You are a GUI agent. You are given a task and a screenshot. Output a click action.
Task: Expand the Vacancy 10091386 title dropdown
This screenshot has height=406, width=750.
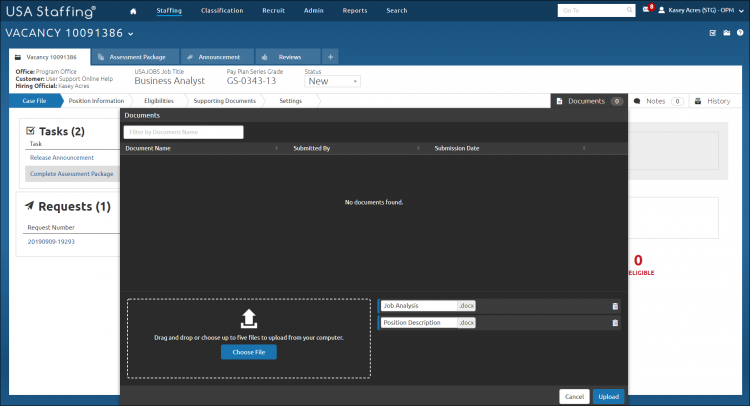pyautogui.click(x=131, y=34)
